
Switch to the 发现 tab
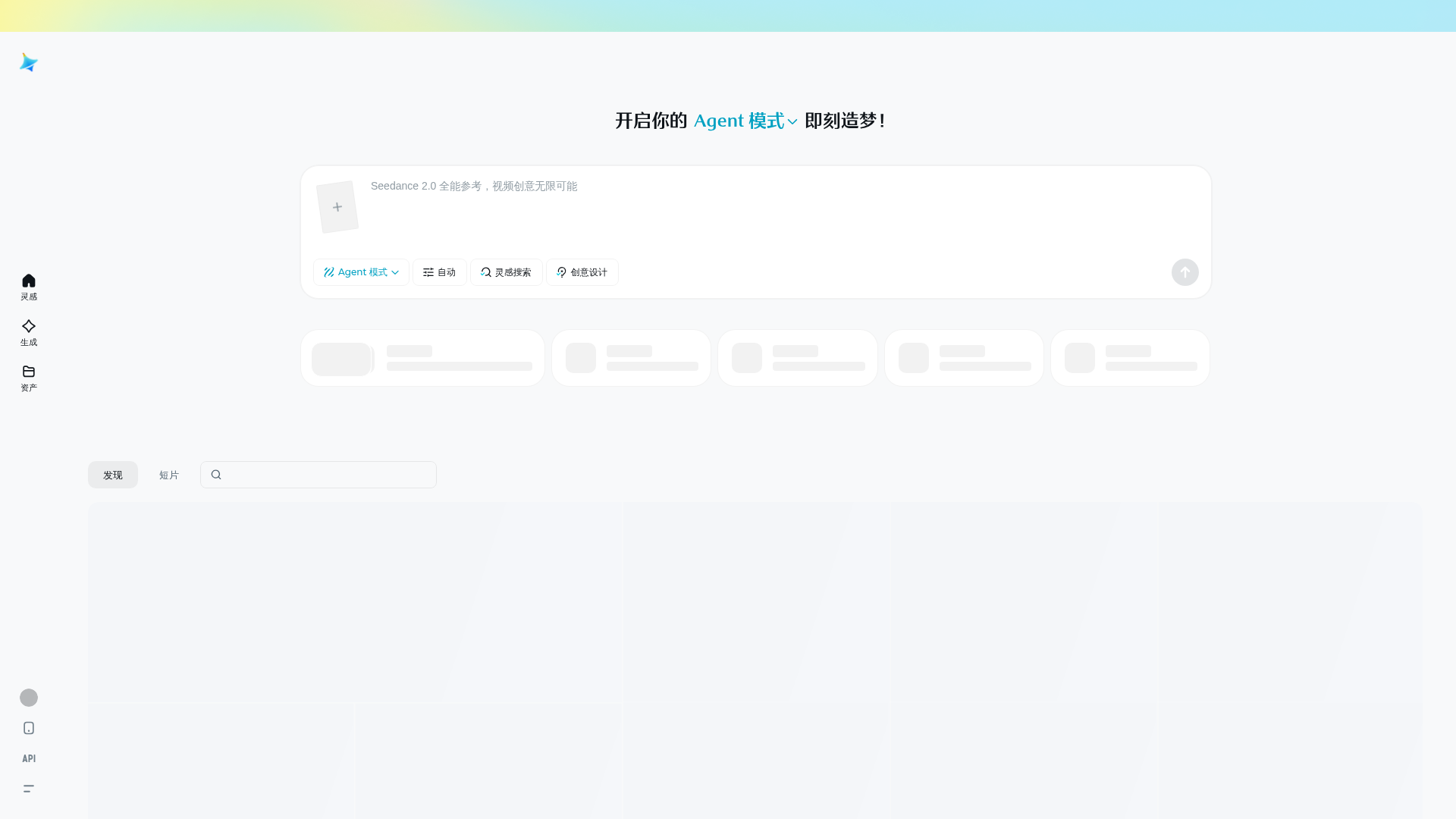click(x=113, y=475)
